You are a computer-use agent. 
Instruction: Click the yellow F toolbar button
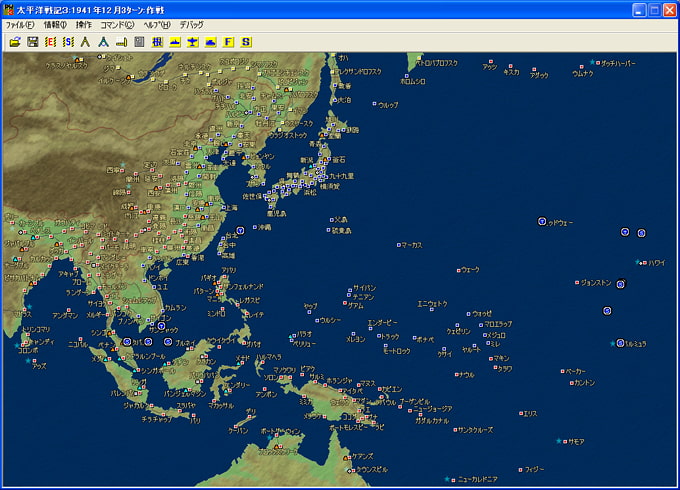pos(228,42)
